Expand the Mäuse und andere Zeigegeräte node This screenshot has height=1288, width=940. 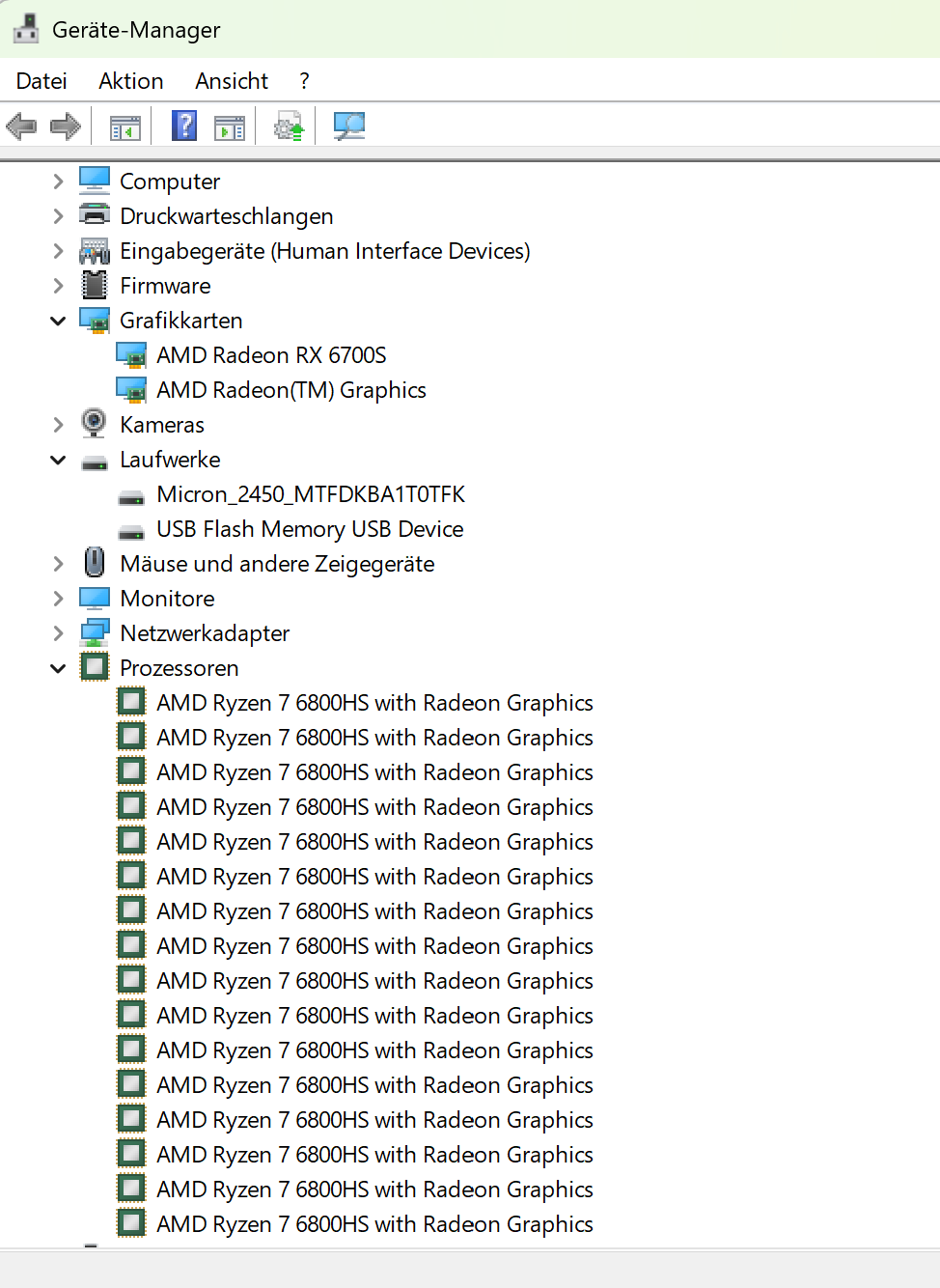pyautogui.click(x=58, y=564)
